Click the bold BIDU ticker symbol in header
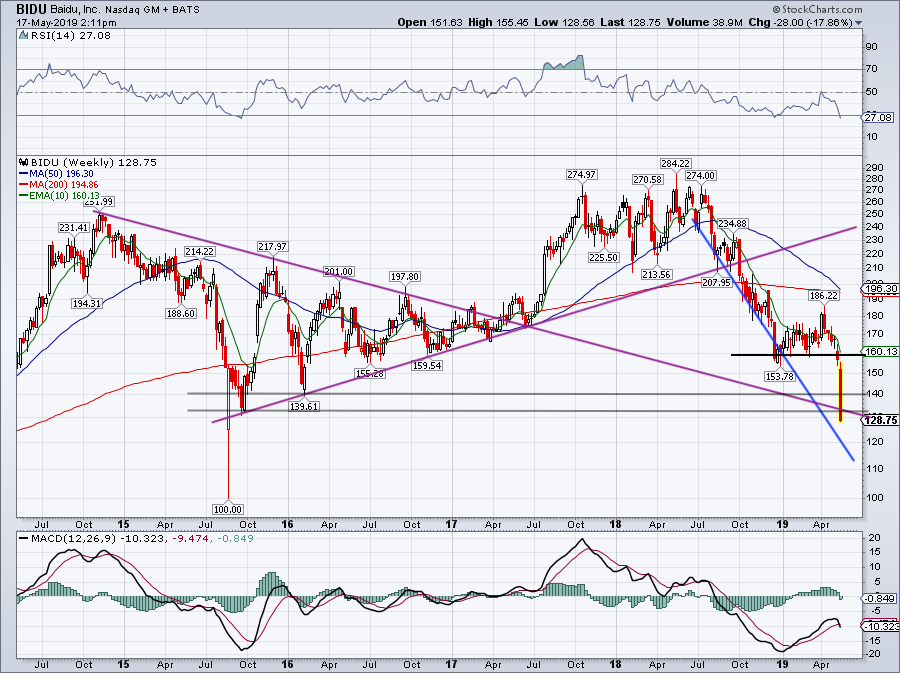The height and width of the screenshot is (673, 900). (31, 9)
